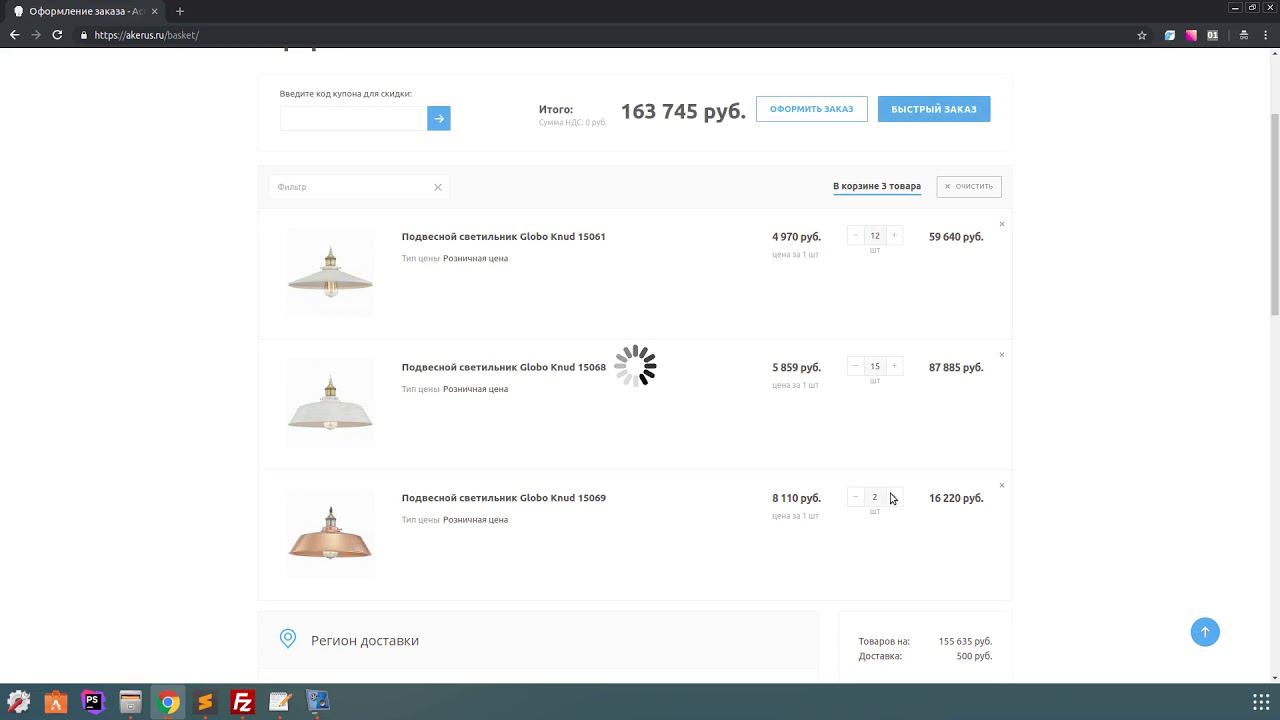Image resolution: width=1280 pixels, height=720 pixels.
Task: Click the Globo Knud 15068 lamp thumbnail
Action: [x=330, y=403]
